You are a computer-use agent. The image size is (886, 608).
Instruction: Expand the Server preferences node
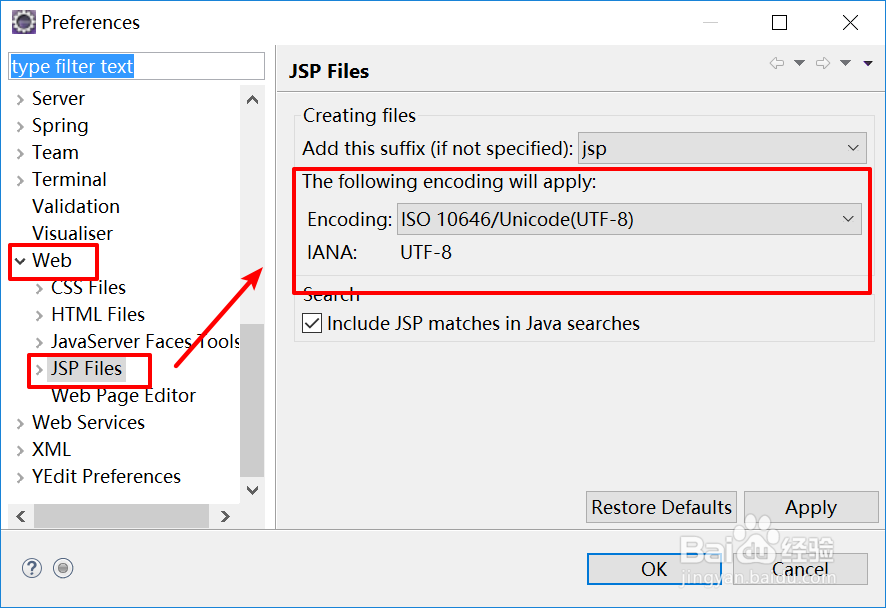pyautogui.click(x=20, y=99)
